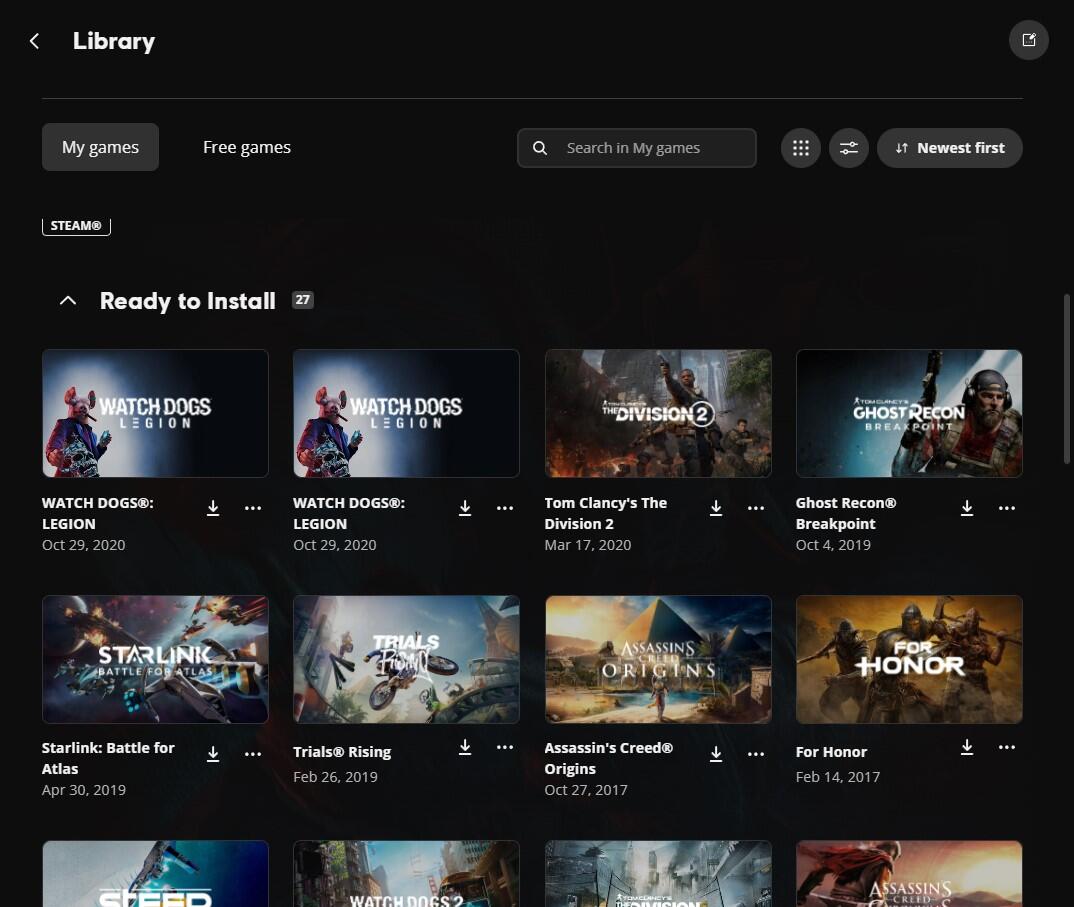Open the Trials Rising cover thumbnail
Viewport: 1074px width, 907px height.
pos(406,659)
